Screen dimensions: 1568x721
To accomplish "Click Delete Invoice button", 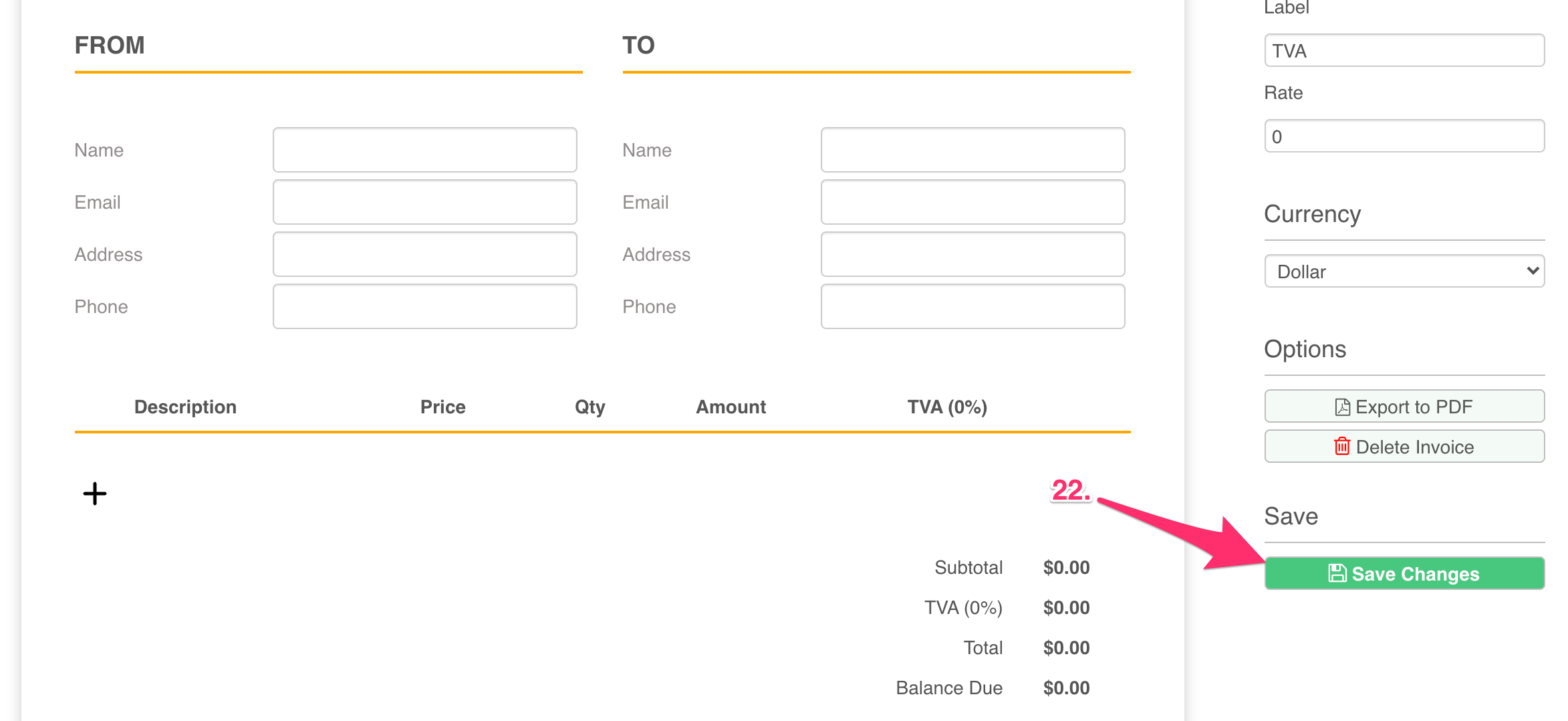I will pyautogui.click(x=1404, y=446).
